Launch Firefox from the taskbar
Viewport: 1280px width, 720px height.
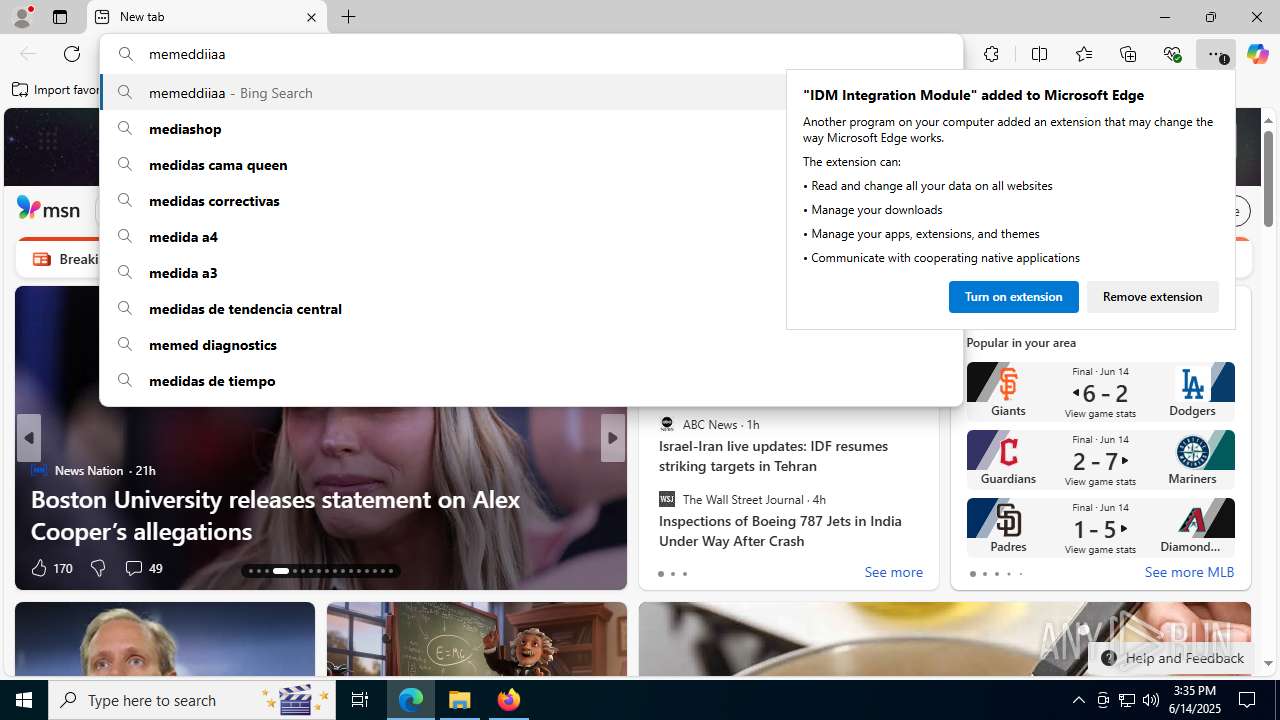pyautogui.click(x=509, y=700)
